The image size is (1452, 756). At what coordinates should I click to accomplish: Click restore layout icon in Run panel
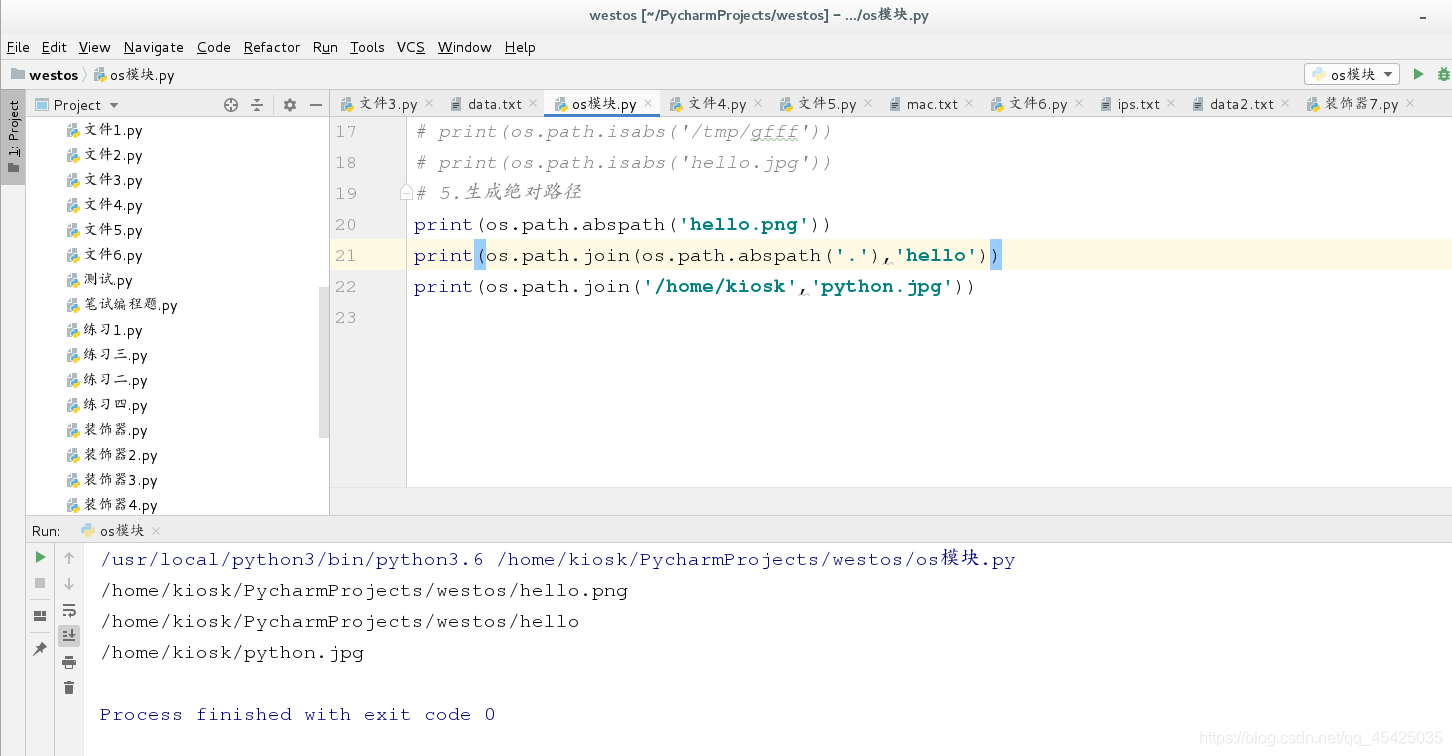point(40,616)
